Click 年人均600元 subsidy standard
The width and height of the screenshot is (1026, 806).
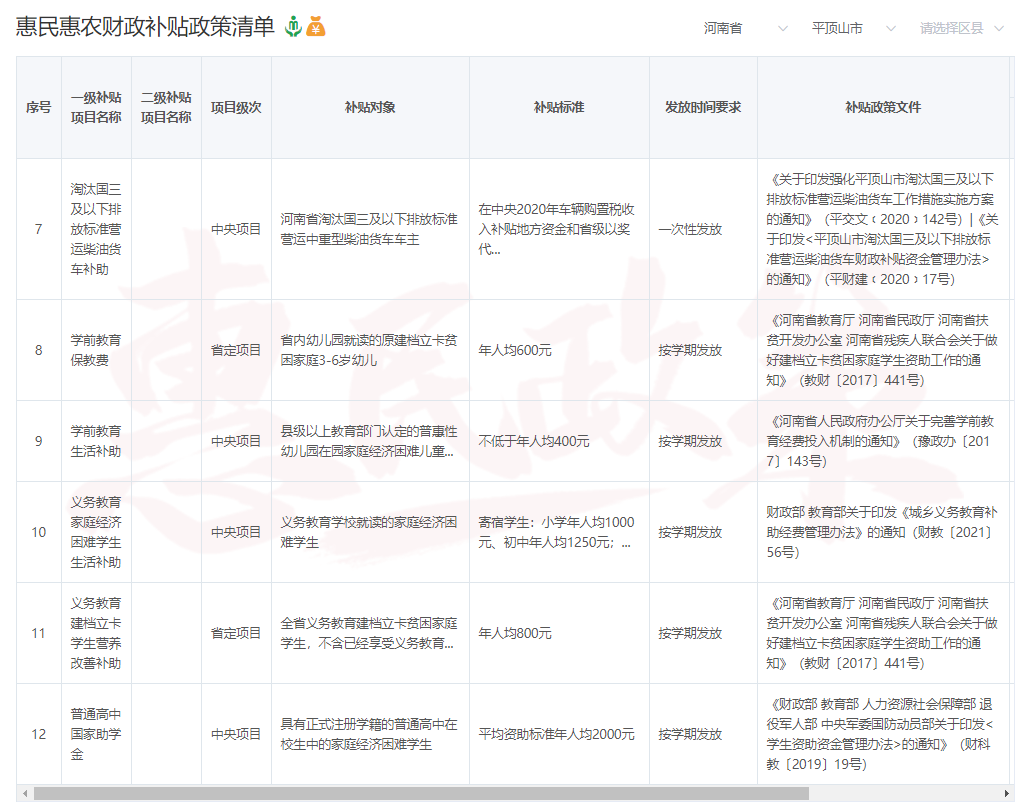coord(515,350)
